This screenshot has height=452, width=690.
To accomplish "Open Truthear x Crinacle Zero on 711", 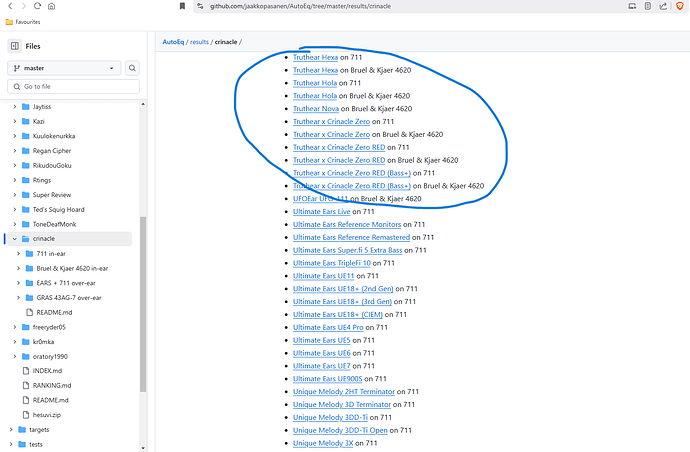I will click(331, 121).
